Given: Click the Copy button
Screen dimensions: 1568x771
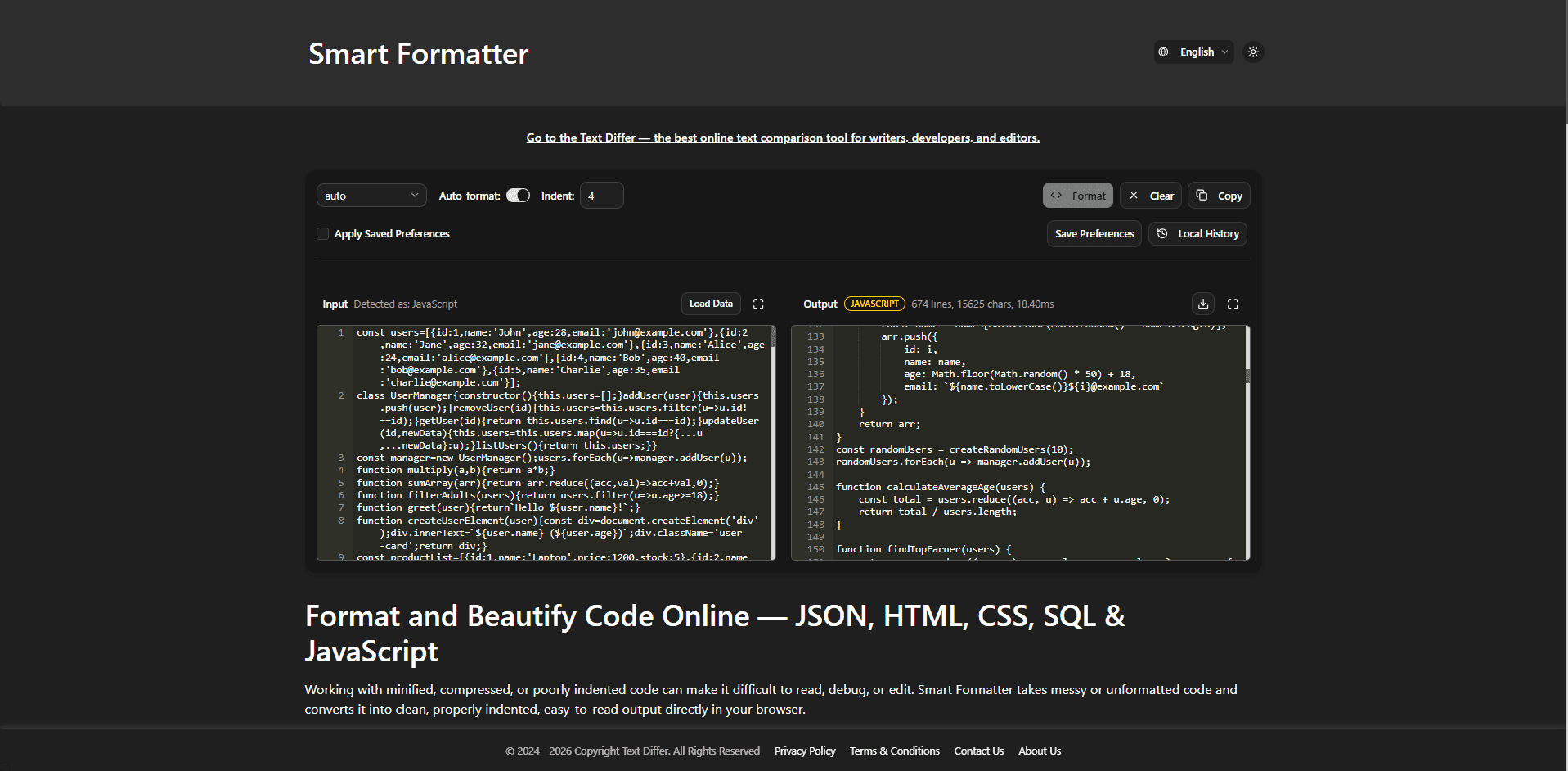Looking at the screenshot, I should 1220,196.
